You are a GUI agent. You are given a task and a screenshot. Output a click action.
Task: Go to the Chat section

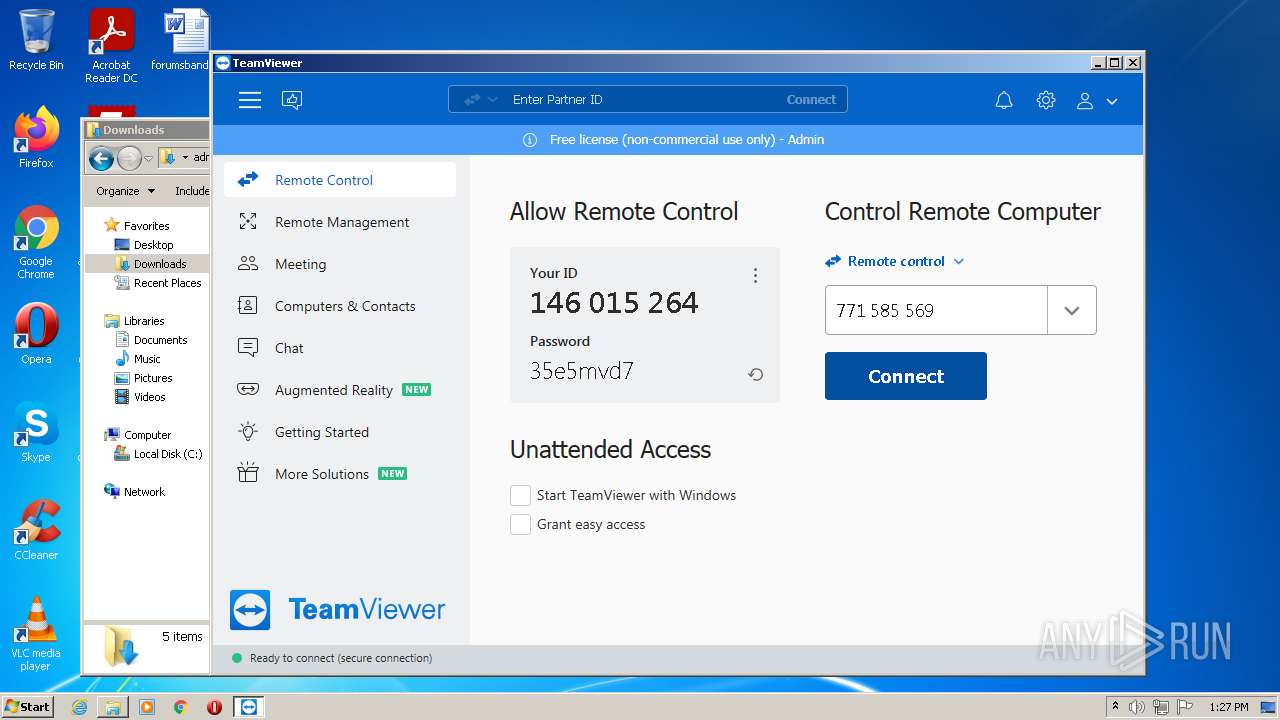point(340,348)
